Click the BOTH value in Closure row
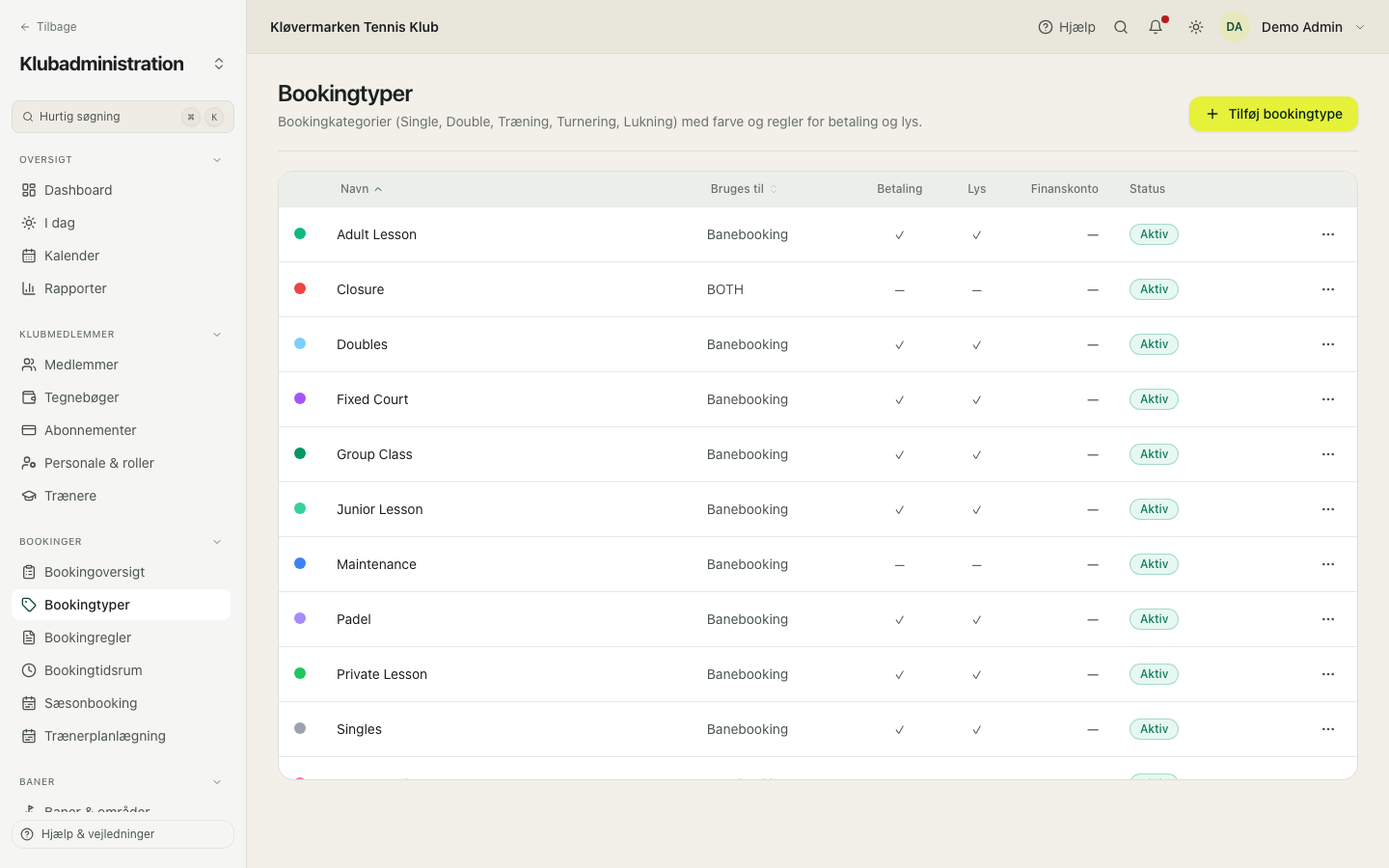1389x868 pixels. tap(725, 289)
